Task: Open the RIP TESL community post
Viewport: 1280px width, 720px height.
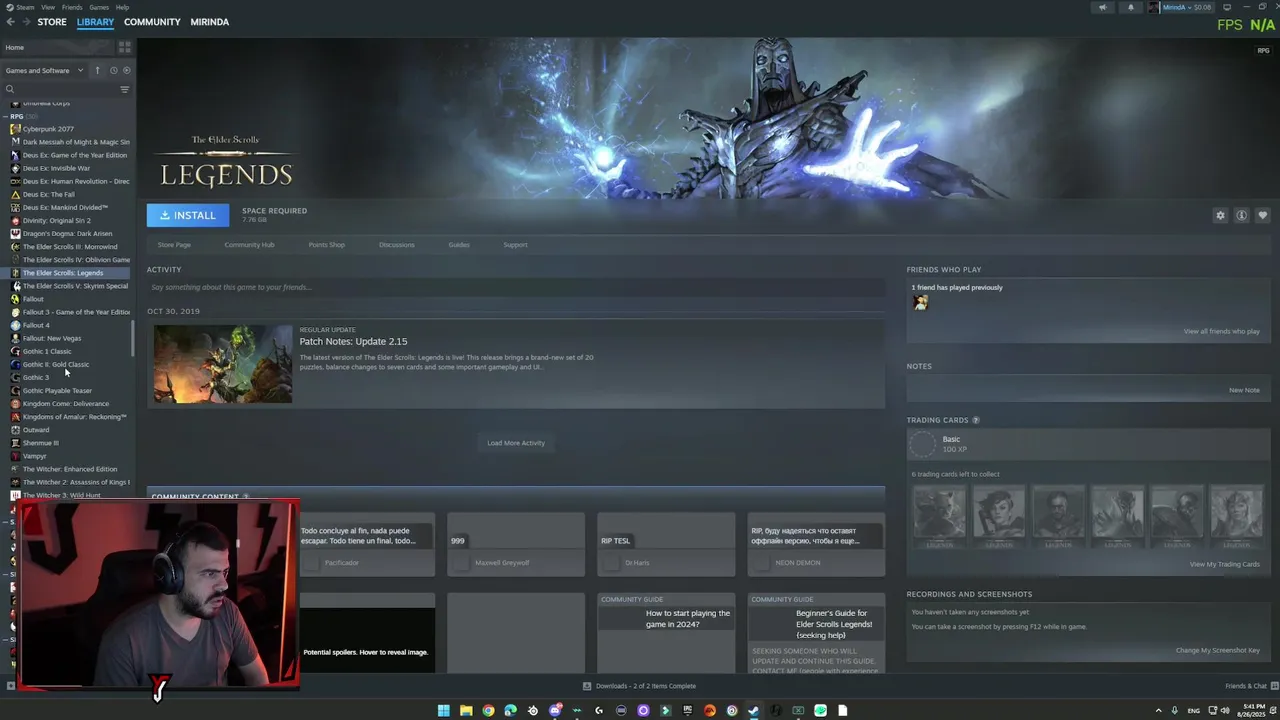Action: click(666, 545)
